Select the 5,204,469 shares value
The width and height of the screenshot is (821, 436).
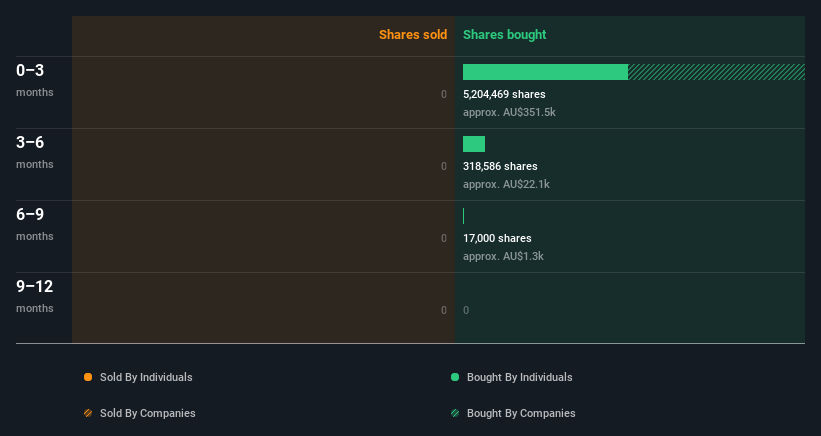pyautogui.click(x=504, y=94)
